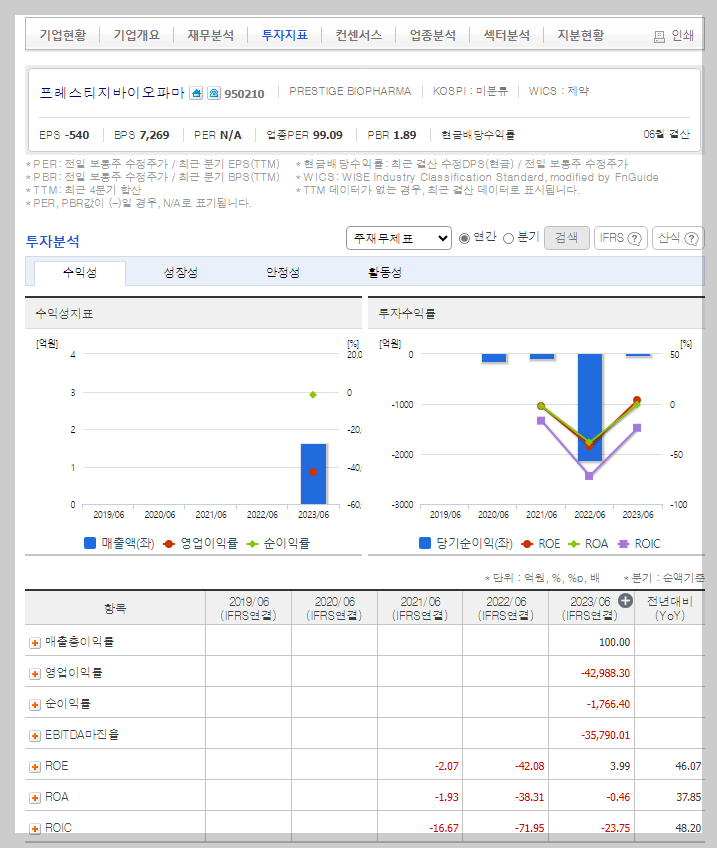The width and height of the screenshot is (717, 848).
Task: Click the home icon beside 프레스티지바이오파마
Action: coord(196,93)
